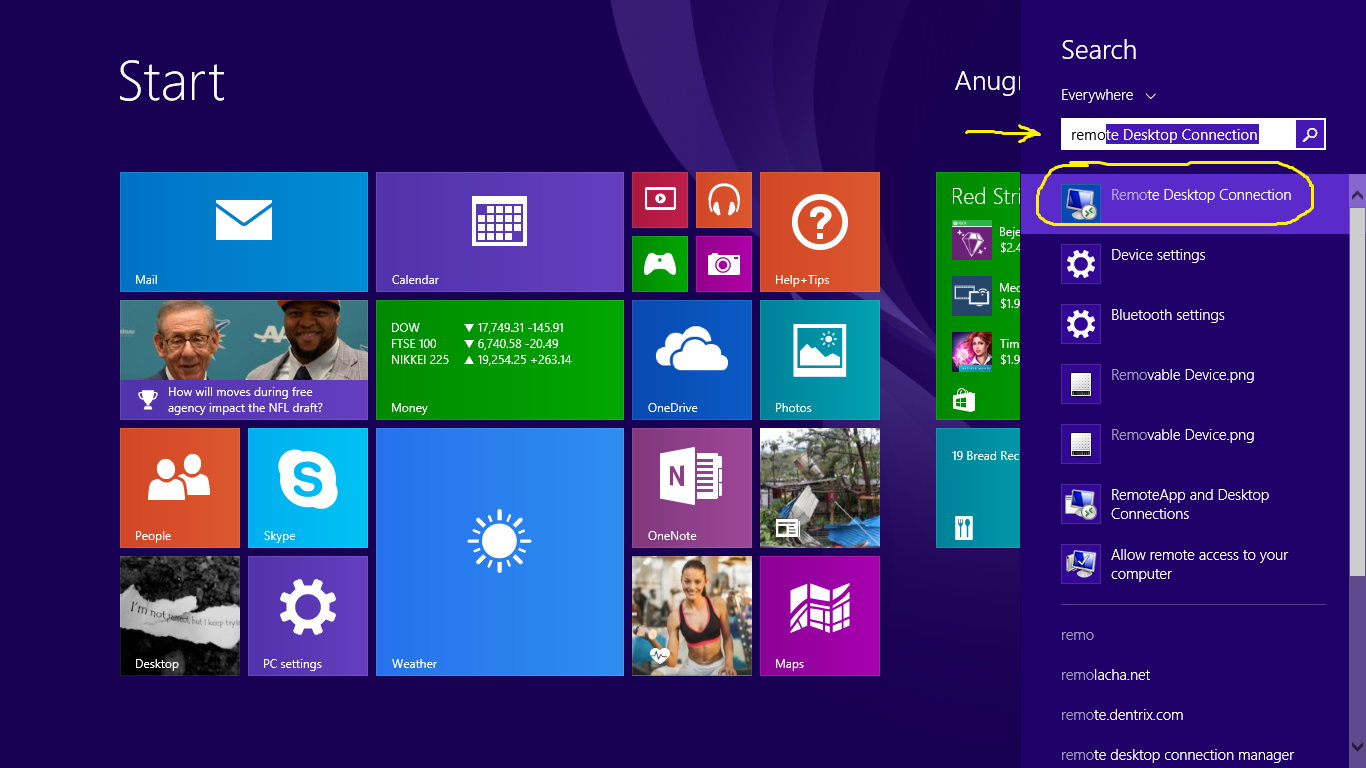Open the Mail tile
This screenshot has height=768, width=1366.
pyautogui.click(x=244, y=232)
